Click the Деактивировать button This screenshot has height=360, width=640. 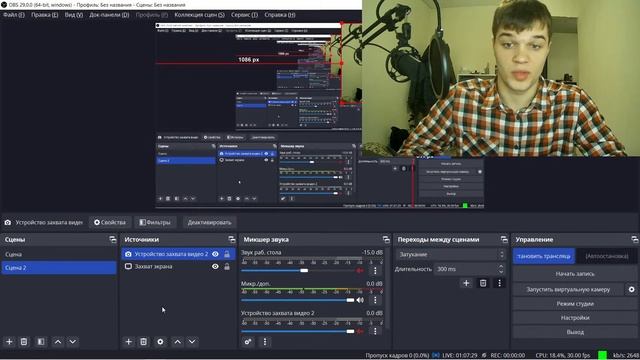(209, 222)
